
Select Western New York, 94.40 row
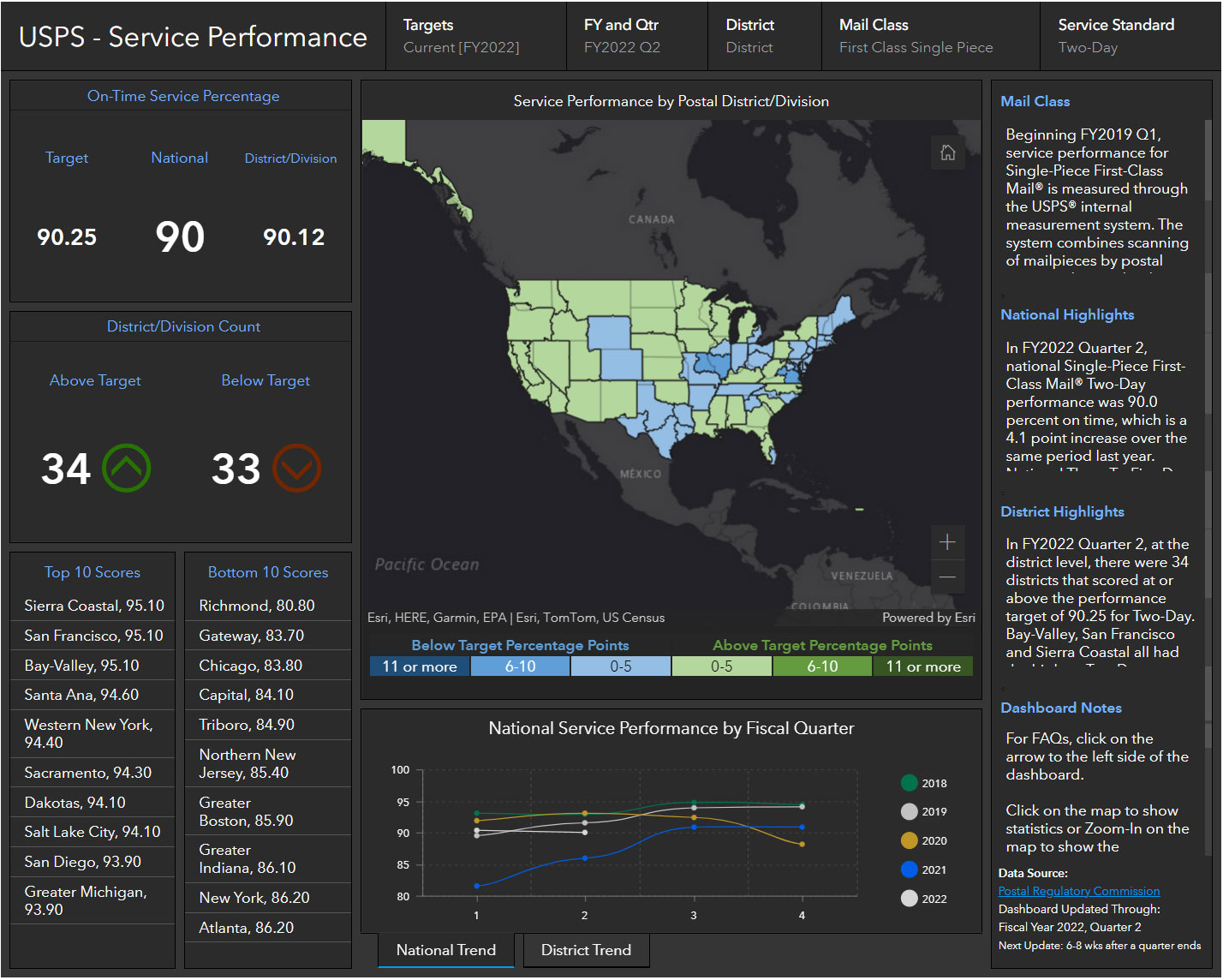92,733
